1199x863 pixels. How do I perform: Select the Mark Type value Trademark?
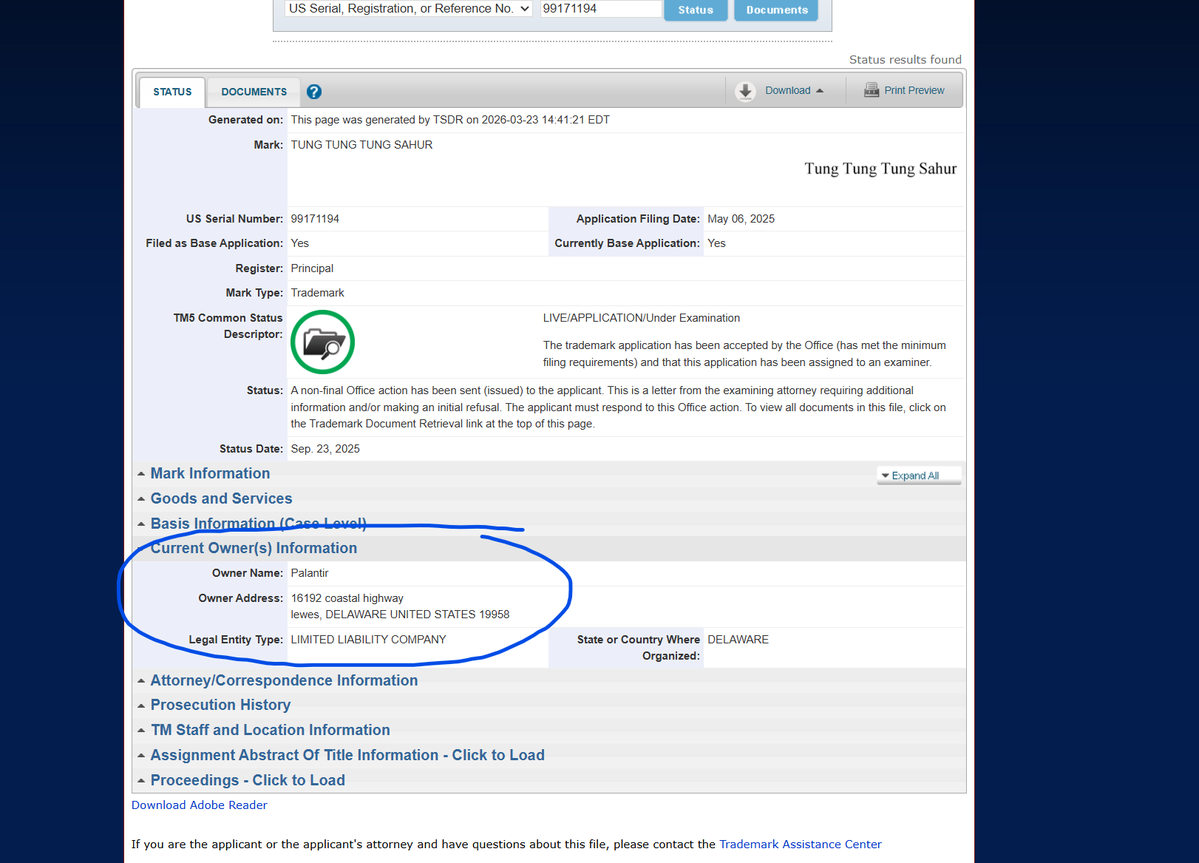(317, 293)
